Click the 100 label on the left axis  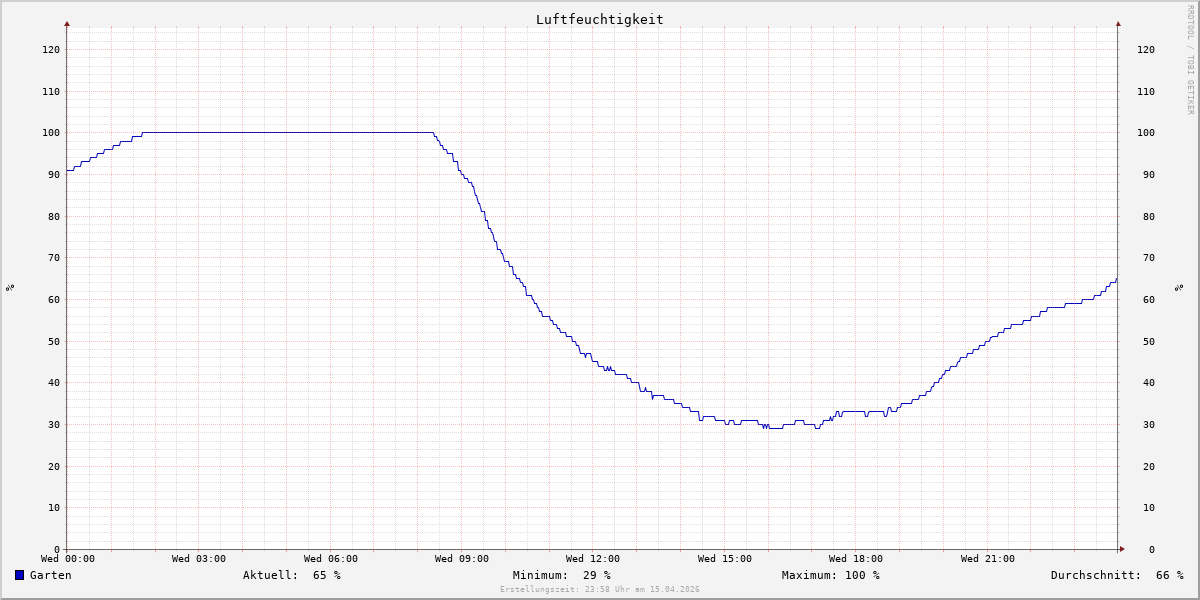50,133
